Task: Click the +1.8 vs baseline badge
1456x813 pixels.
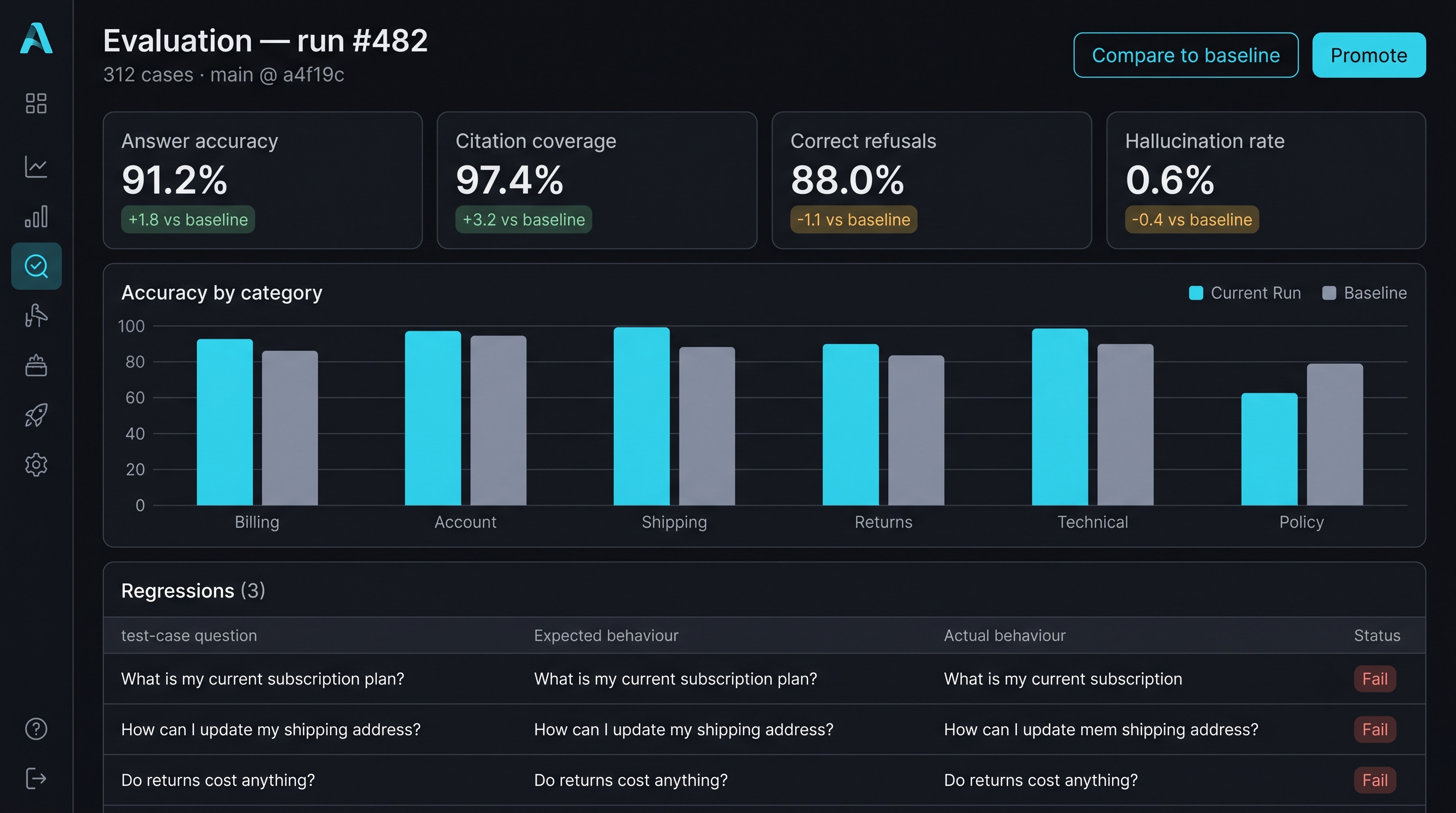Action: click(x=188, y=219)
